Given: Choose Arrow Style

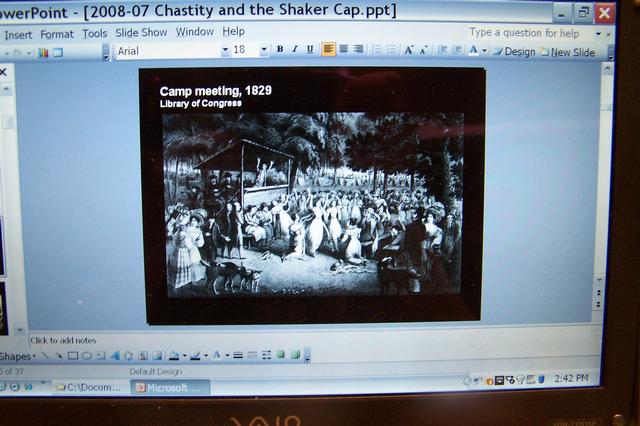Looking at the screenshot, I should coord(267,356).
